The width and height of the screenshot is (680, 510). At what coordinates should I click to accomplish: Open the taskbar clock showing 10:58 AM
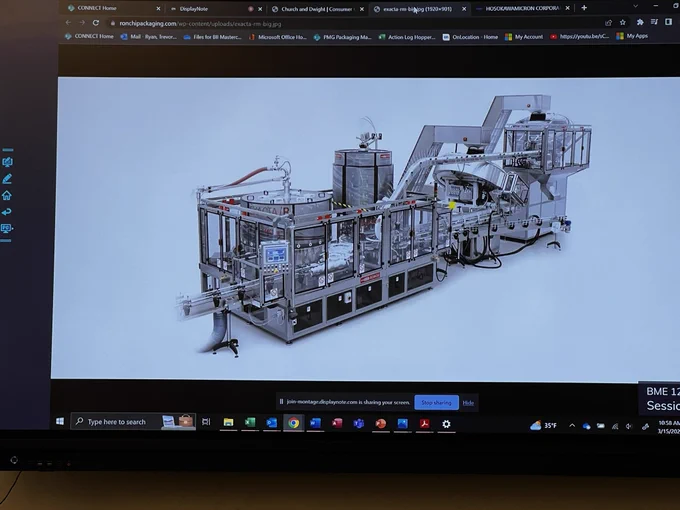click(668, 427)
